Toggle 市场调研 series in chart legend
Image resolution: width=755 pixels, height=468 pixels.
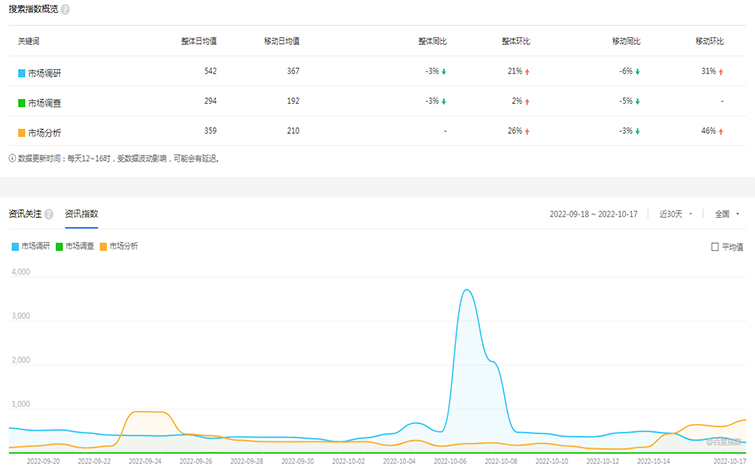30,245
